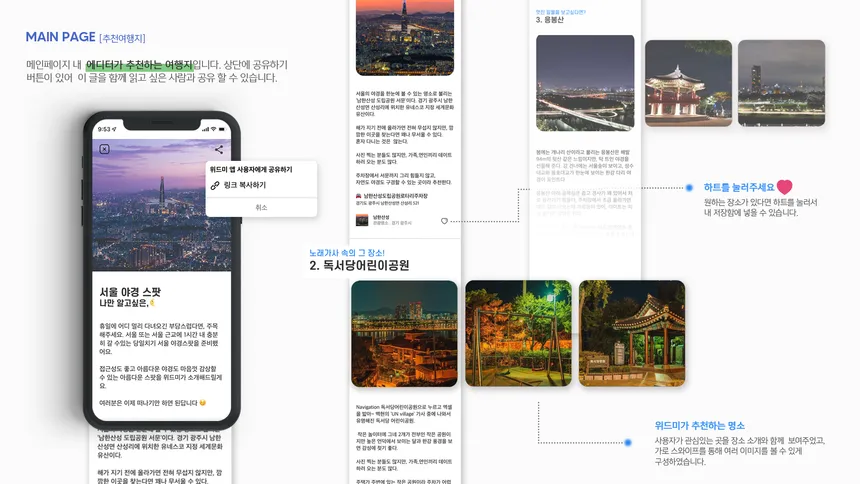Click the blue label 노래가사 속의 그 장소!

[347, 252]
